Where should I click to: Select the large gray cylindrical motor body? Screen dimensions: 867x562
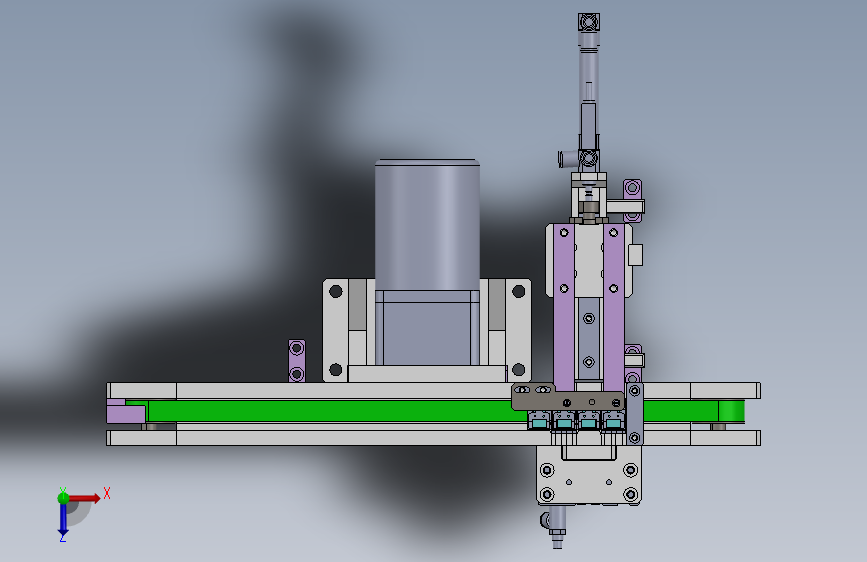click(427, 226)
